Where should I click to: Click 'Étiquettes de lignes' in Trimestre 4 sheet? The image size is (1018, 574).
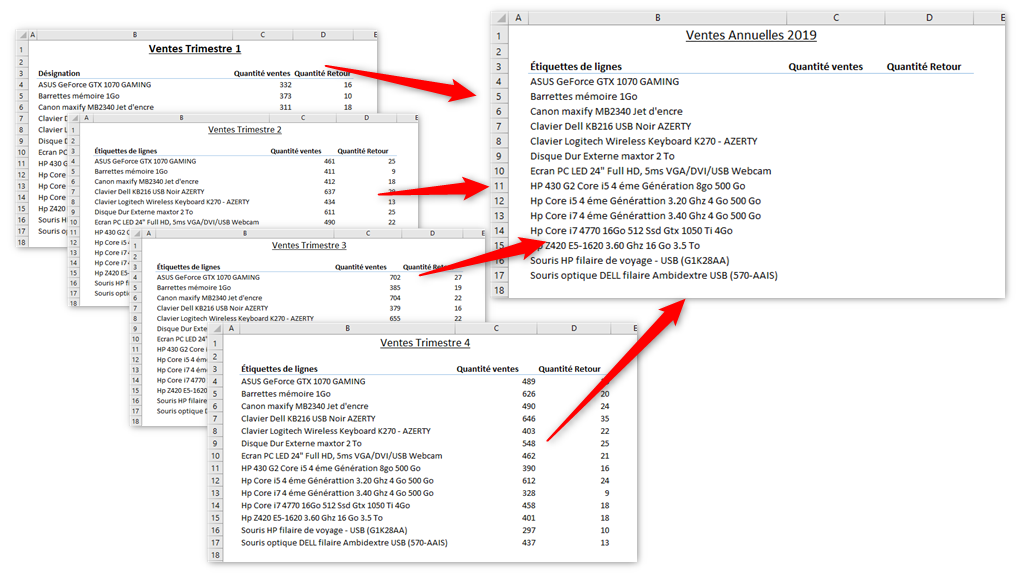coord(279,369)
